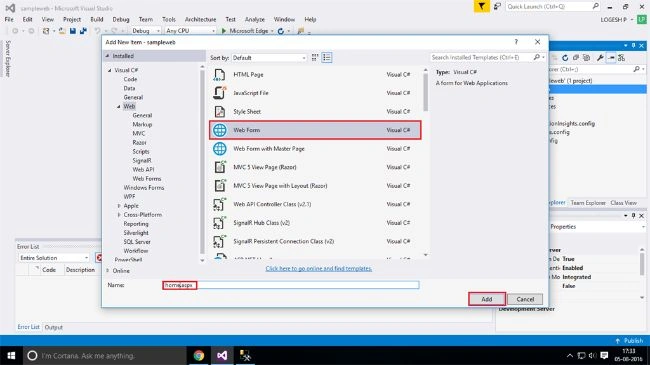Open the volume control in system tray
Image resolution: width=650 pixels, height=365 pixels.
[x=592, y=355]
